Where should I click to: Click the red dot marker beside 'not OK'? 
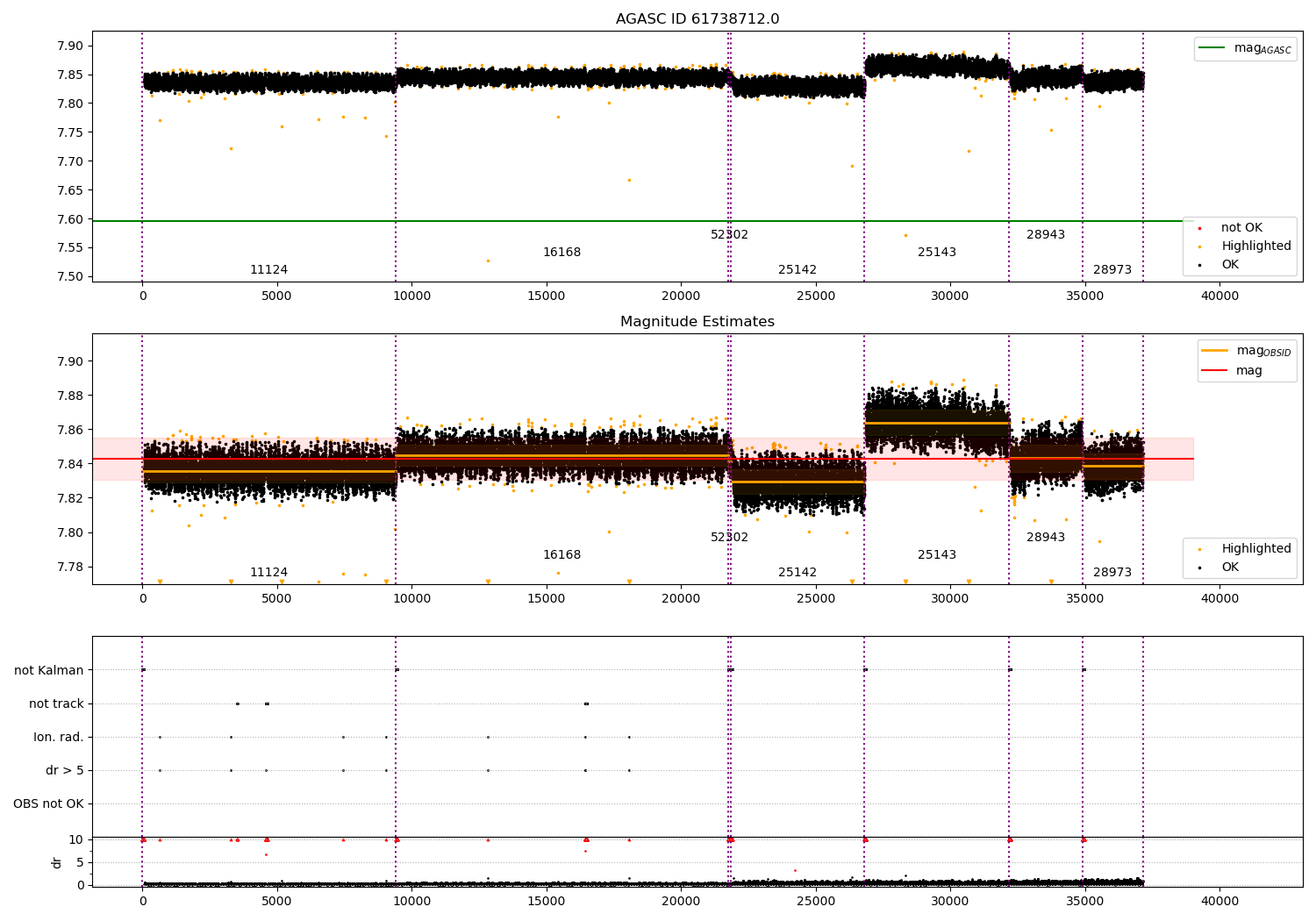1199,228
